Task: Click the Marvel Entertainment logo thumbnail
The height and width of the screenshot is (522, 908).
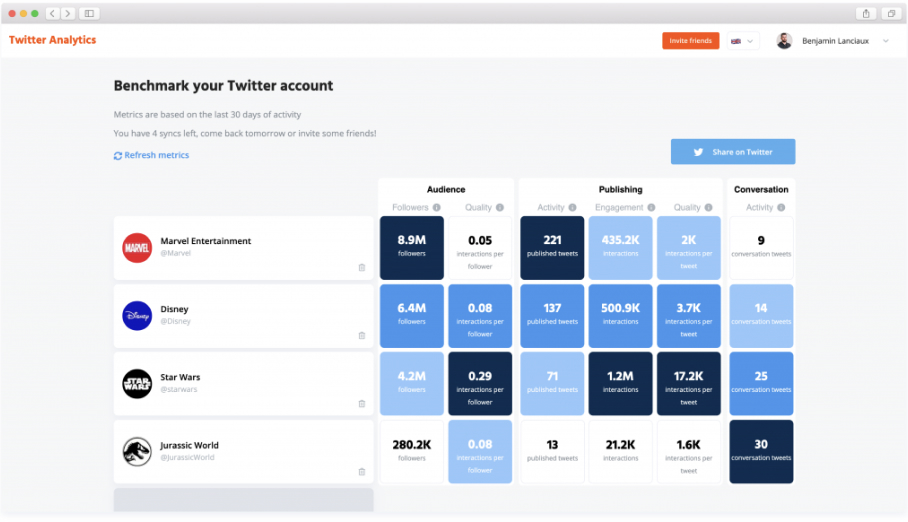Action: 137,248
